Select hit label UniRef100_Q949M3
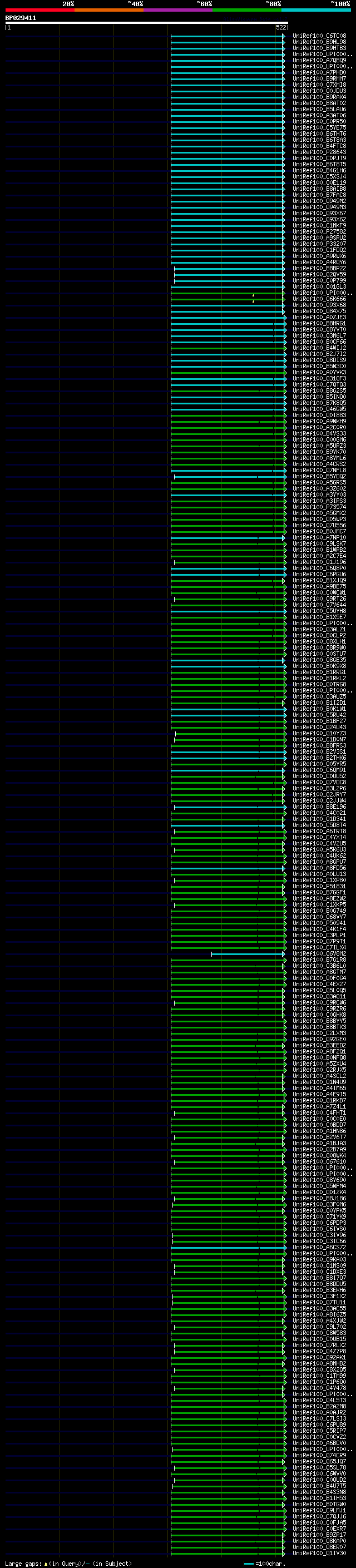This screenshot has width=356, height=1568. coord(319,207)
